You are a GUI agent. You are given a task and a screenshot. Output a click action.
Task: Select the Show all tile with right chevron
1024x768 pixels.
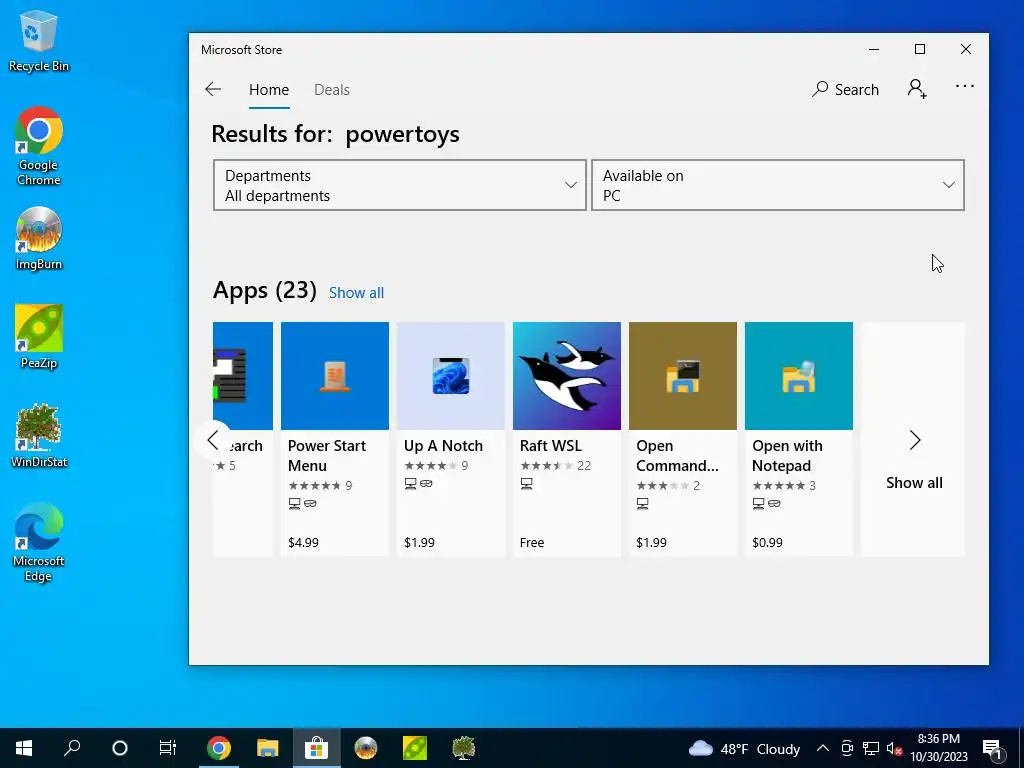click(x=914, y=440)
